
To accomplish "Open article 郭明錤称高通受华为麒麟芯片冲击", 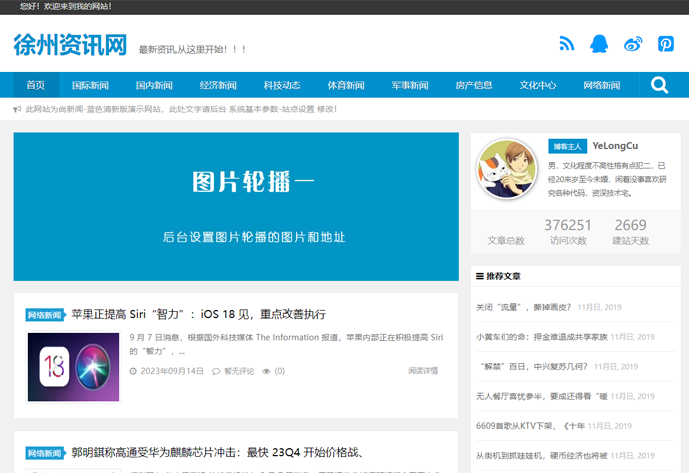I will (217, 452).
